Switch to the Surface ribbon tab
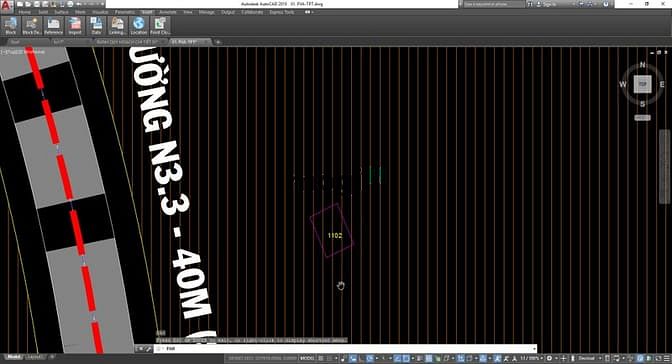 pyautogui.click(x=61, y=12)
